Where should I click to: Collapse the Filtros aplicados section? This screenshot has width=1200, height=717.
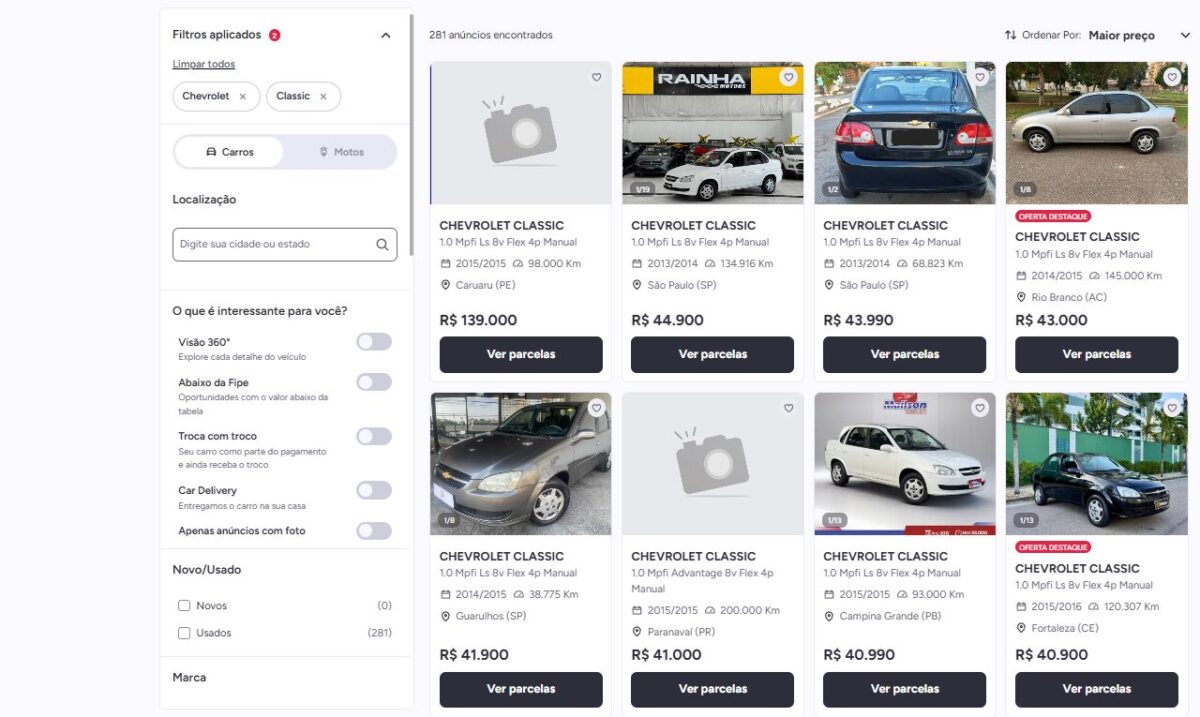[386, 35]
